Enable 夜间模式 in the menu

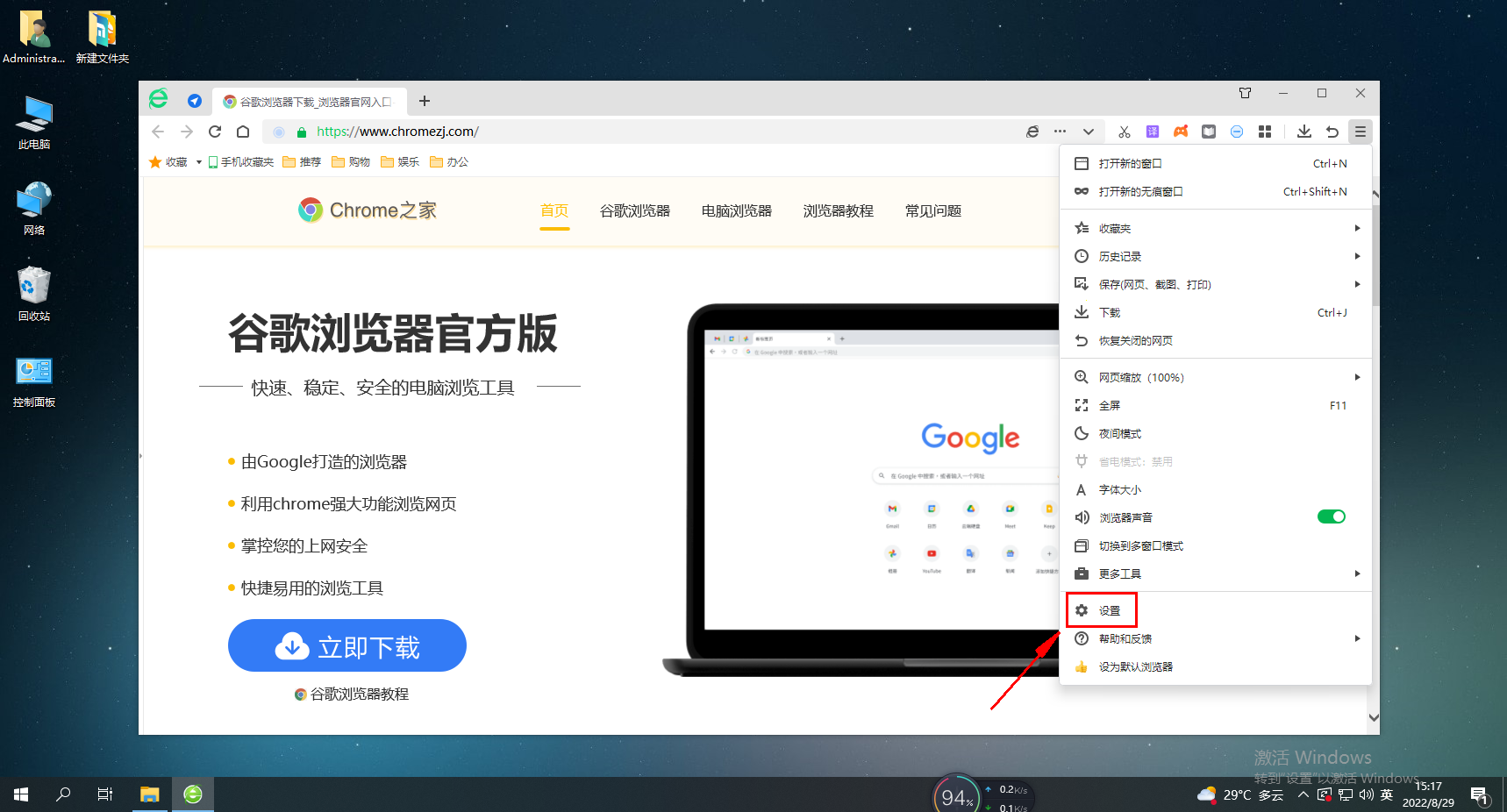[x=1216, y=434]
